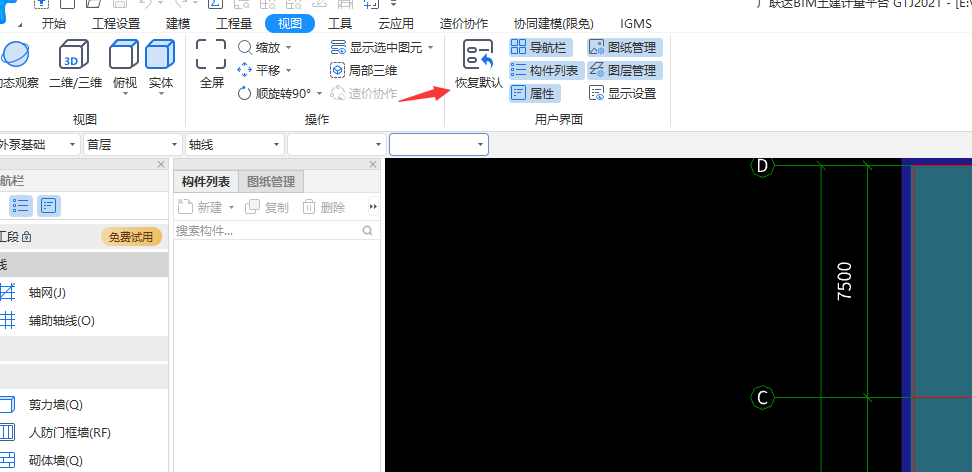Click the 新建 component button
The image size is (972, 472).
point(201,207)
